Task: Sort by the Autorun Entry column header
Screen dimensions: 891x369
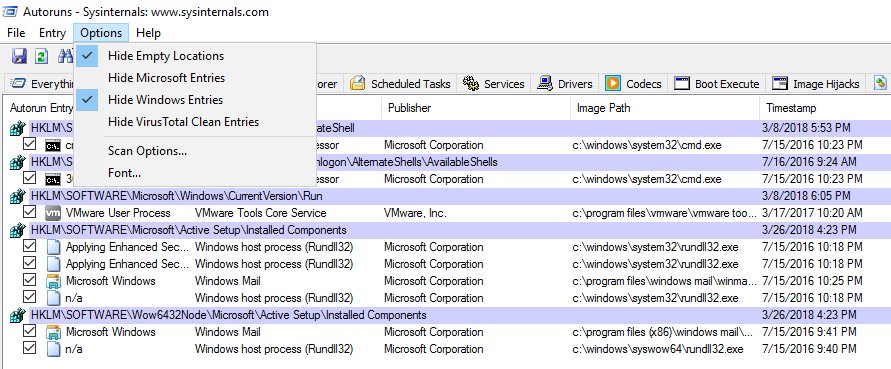Action: (x=41, y=108)
